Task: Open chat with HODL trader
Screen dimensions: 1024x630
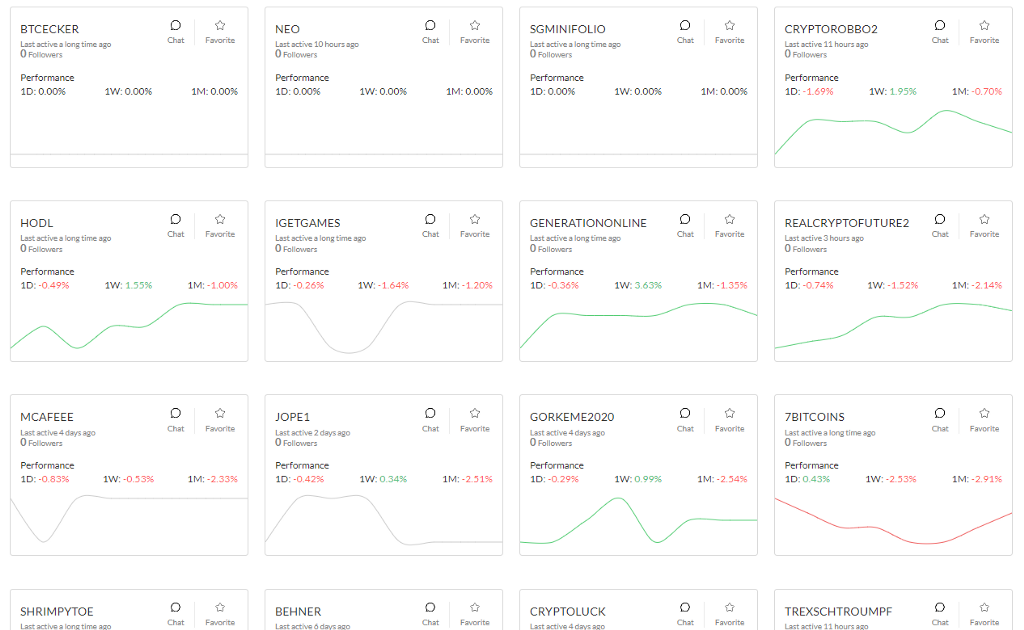Action: click(176, 225)
